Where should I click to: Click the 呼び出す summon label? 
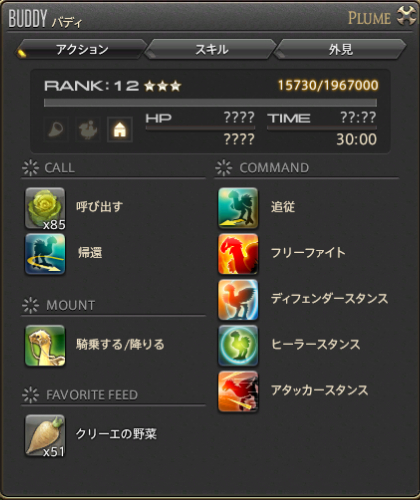click(99, 207)
